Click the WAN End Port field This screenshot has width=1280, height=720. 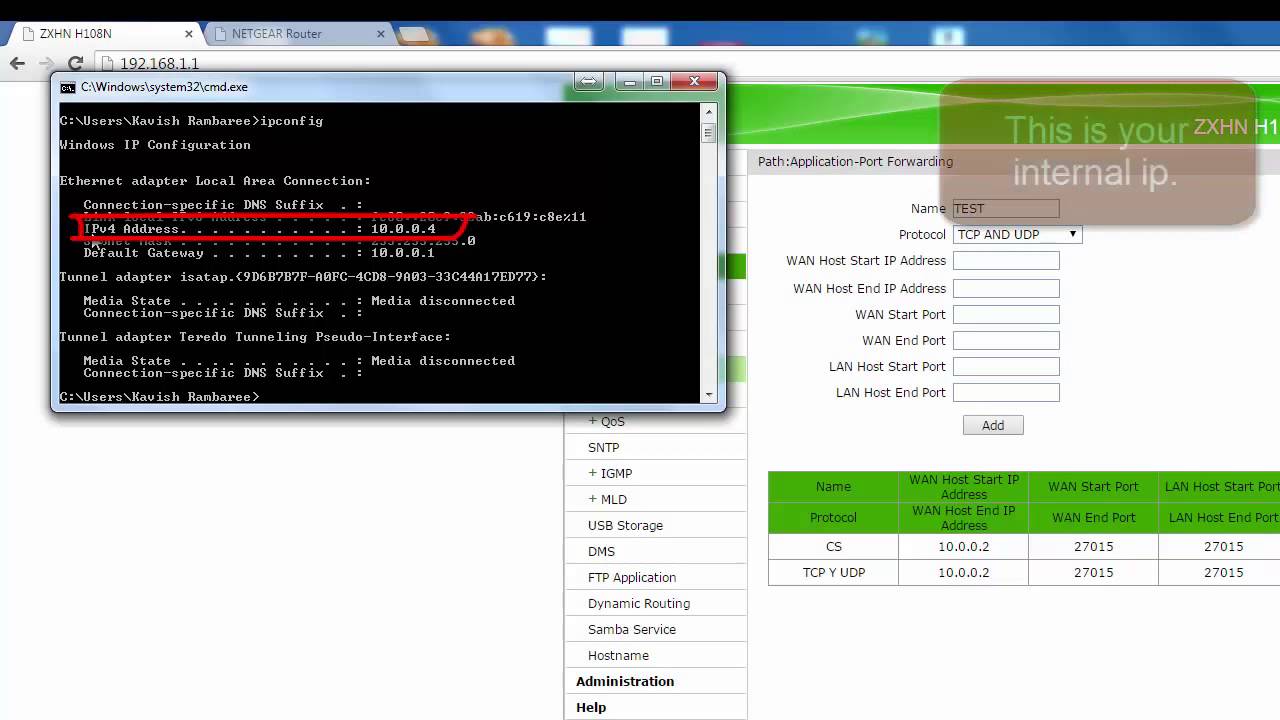pyautogui.click(x=1006, y=341)
